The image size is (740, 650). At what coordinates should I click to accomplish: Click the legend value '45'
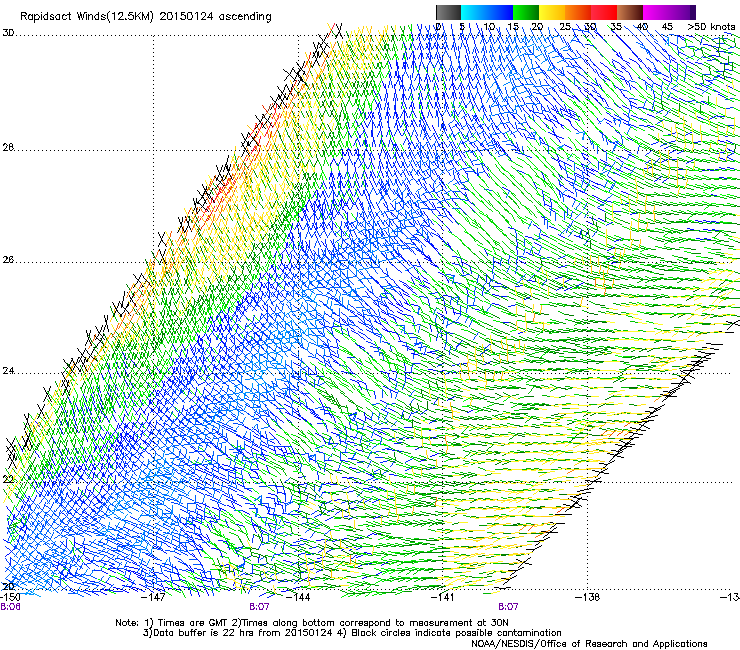point(667,26)
